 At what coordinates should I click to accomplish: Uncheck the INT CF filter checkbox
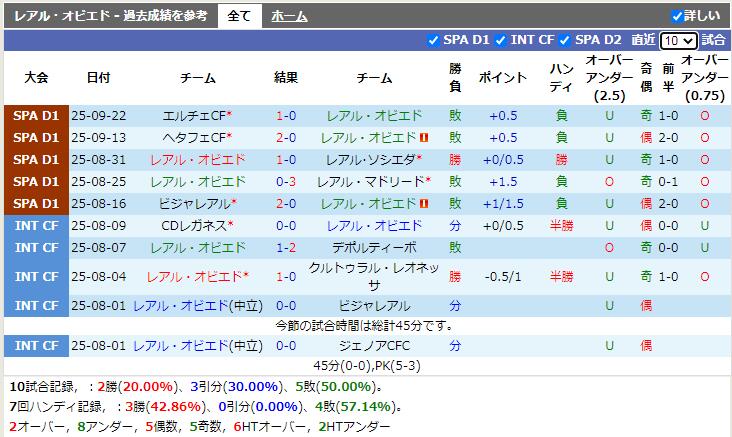coord(500,41)
